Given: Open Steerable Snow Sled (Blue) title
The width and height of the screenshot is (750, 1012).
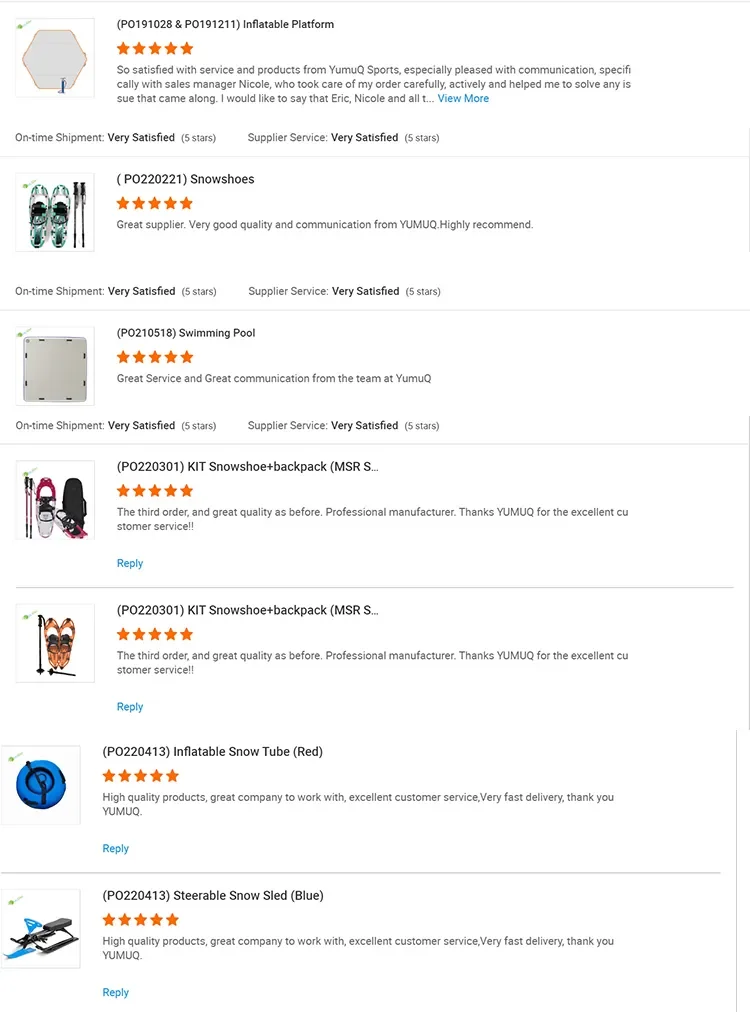Looking at the screenshot, I should click(213, 896).
